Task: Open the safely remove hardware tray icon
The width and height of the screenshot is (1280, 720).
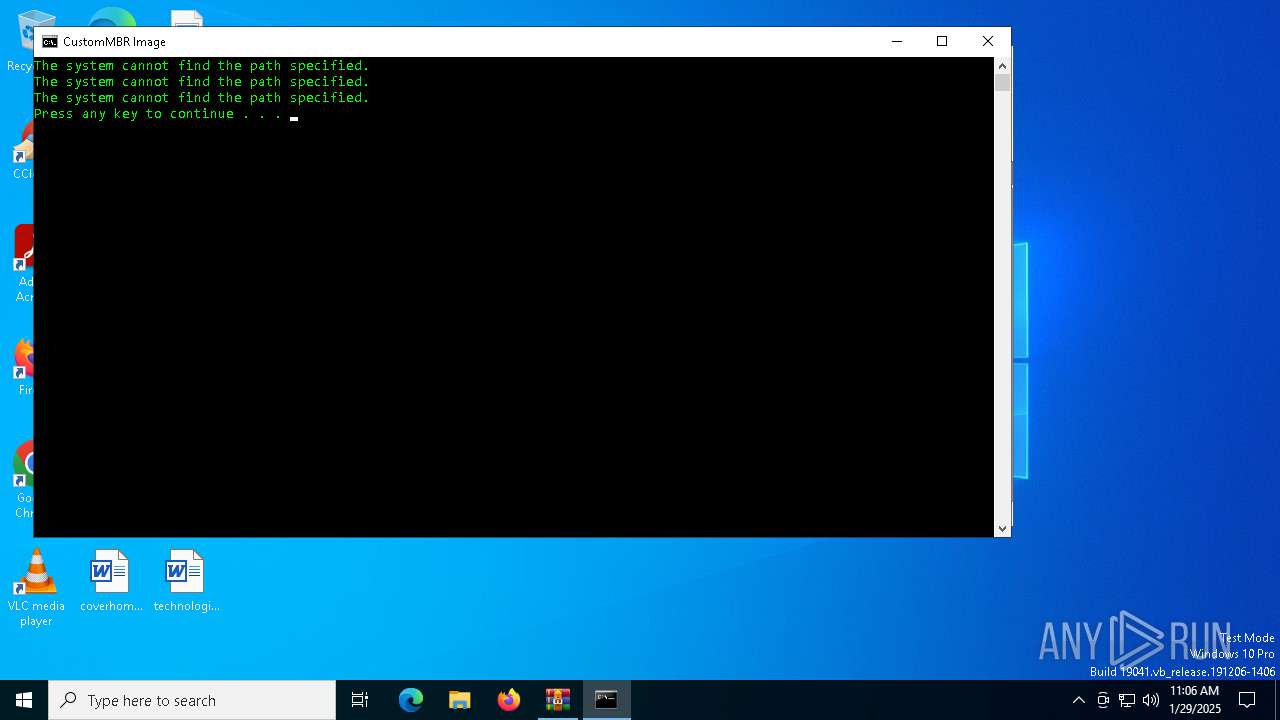Action: pyautogui.click(x=1103, y=700)
